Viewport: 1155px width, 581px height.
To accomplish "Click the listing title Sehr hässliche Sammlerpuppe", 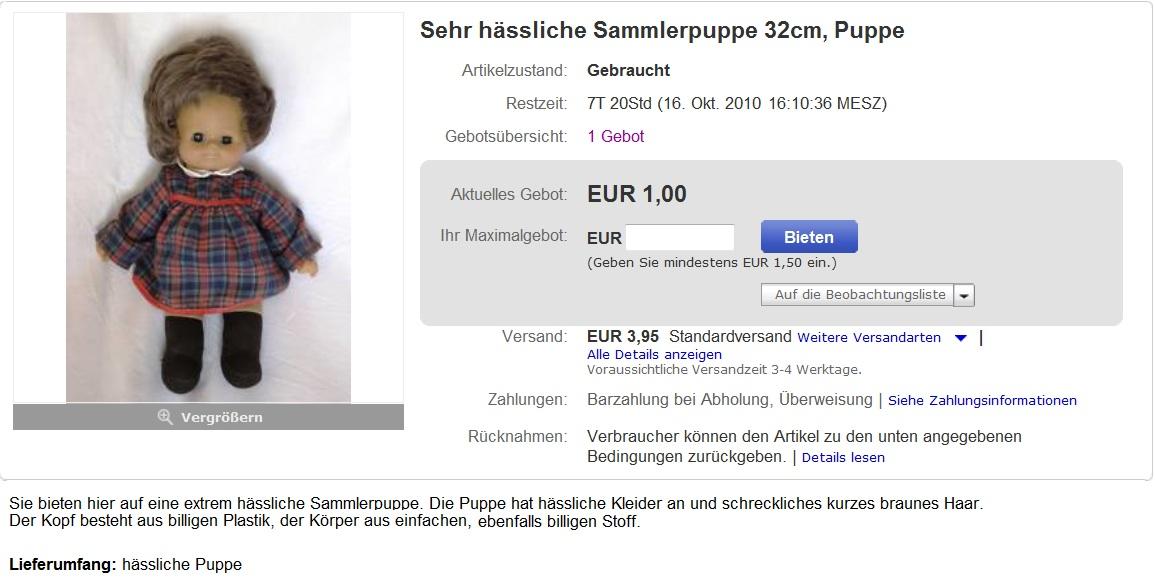I will [661, 30].
